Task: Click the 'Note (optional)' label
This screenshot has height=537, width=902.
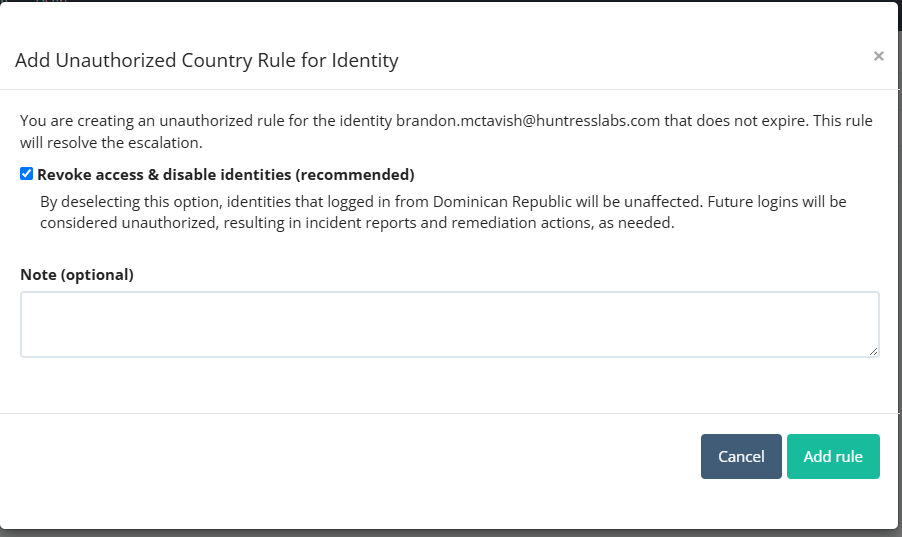Action: (x=77, y=275)
